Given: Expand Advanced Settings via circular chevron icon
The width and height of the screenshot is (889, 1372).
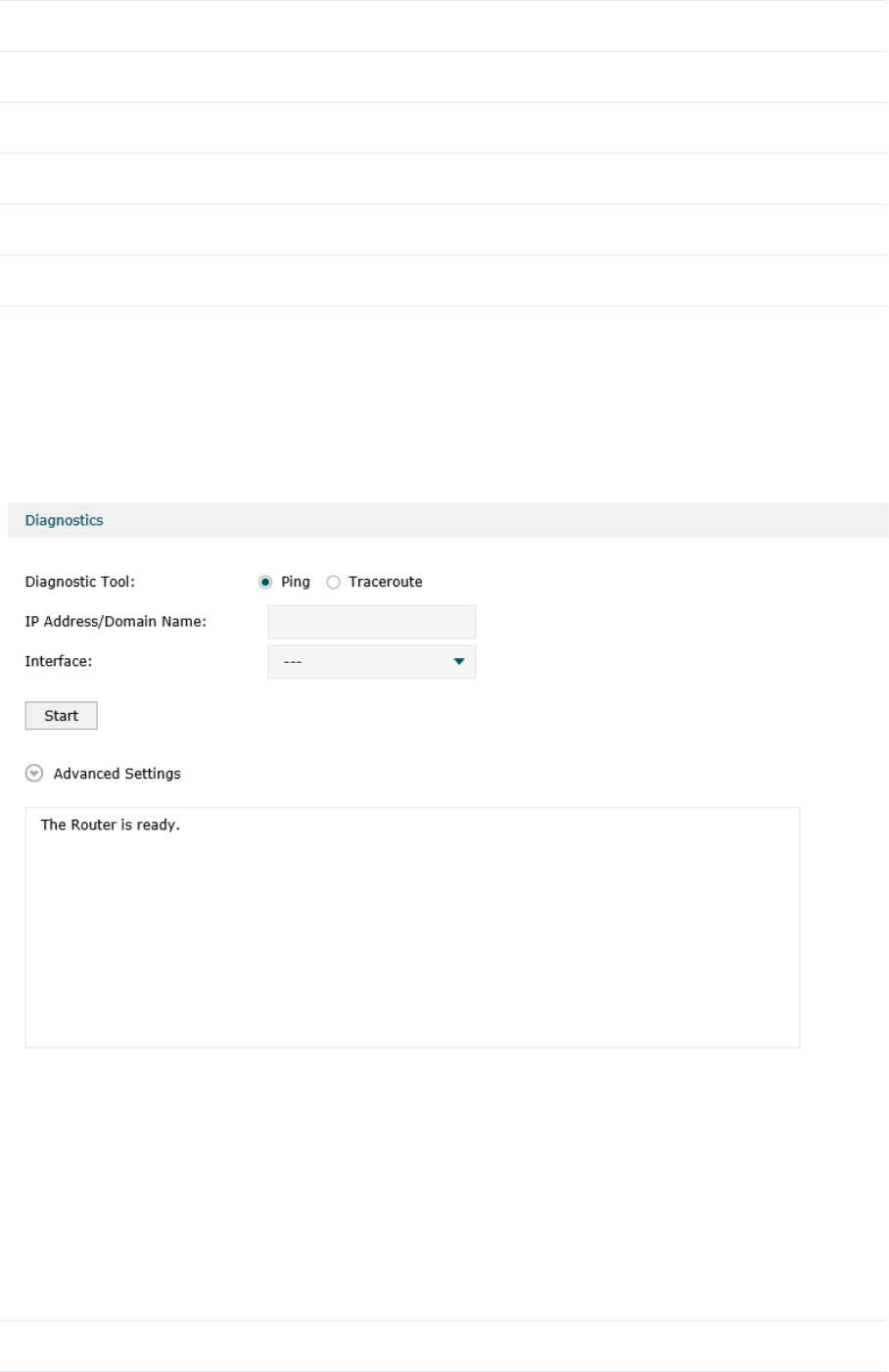Looking at the screenshot, I should [x=34, y=774].
